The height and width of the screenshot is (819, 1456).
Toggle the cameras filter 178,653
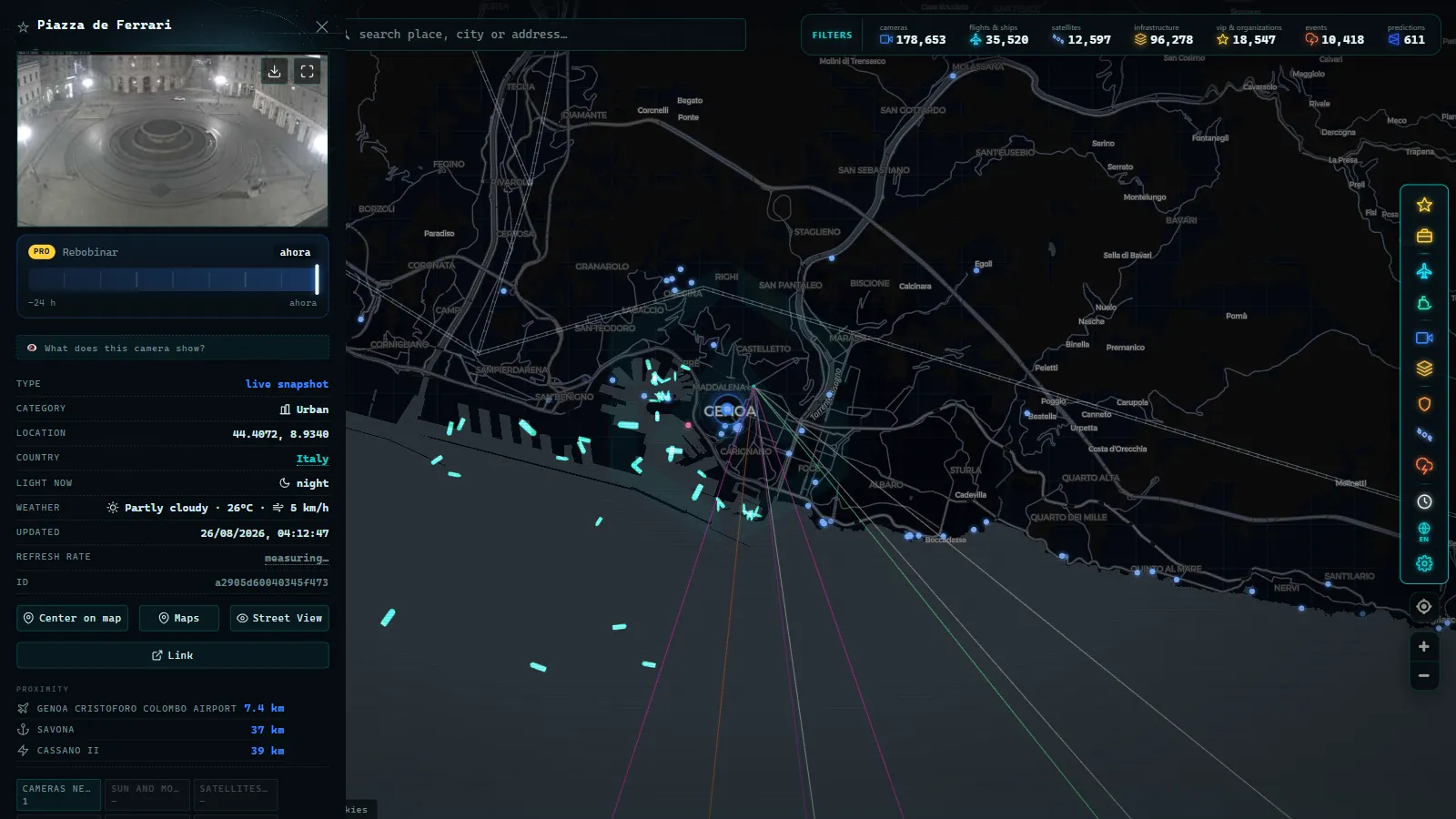[x=913, y=35]
